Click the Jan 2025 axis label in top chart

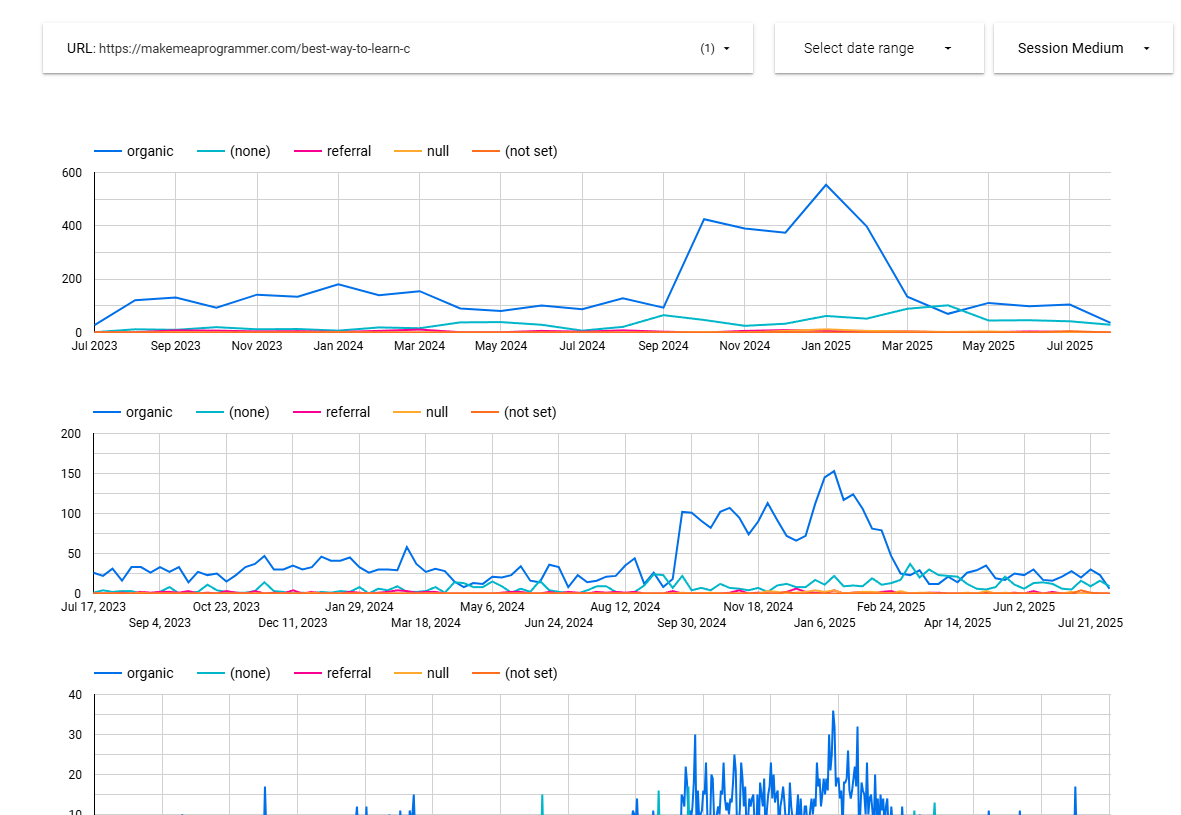(x=826, y=346)
